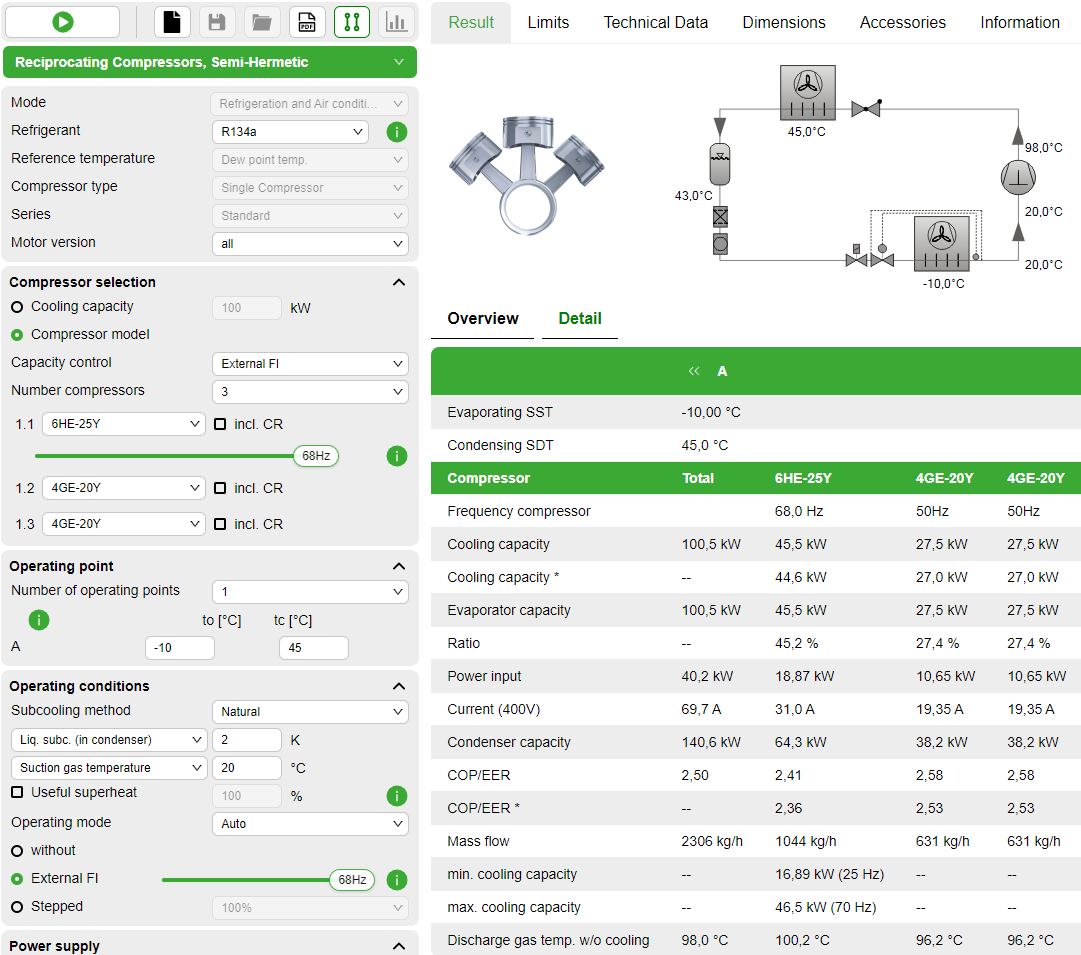Open the Capacity control dropdown

310,364
